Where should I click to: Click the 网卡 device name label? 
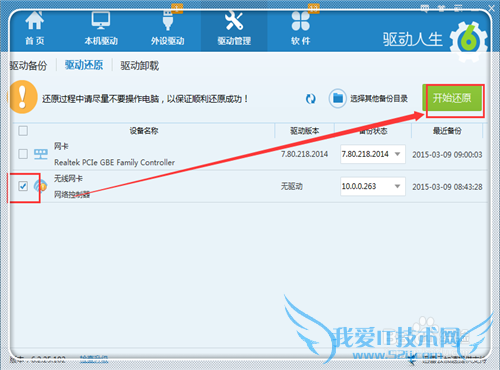61,146
